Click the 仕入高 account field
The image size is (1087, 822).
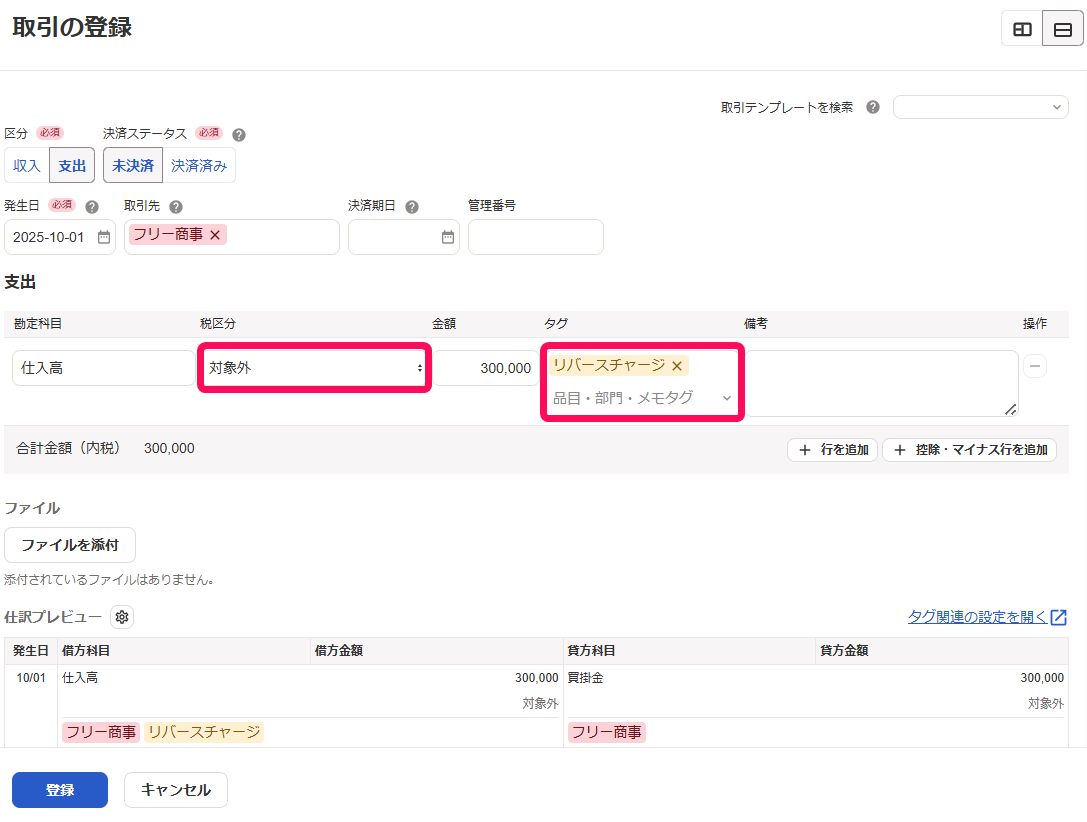click(x=103, y=368)
